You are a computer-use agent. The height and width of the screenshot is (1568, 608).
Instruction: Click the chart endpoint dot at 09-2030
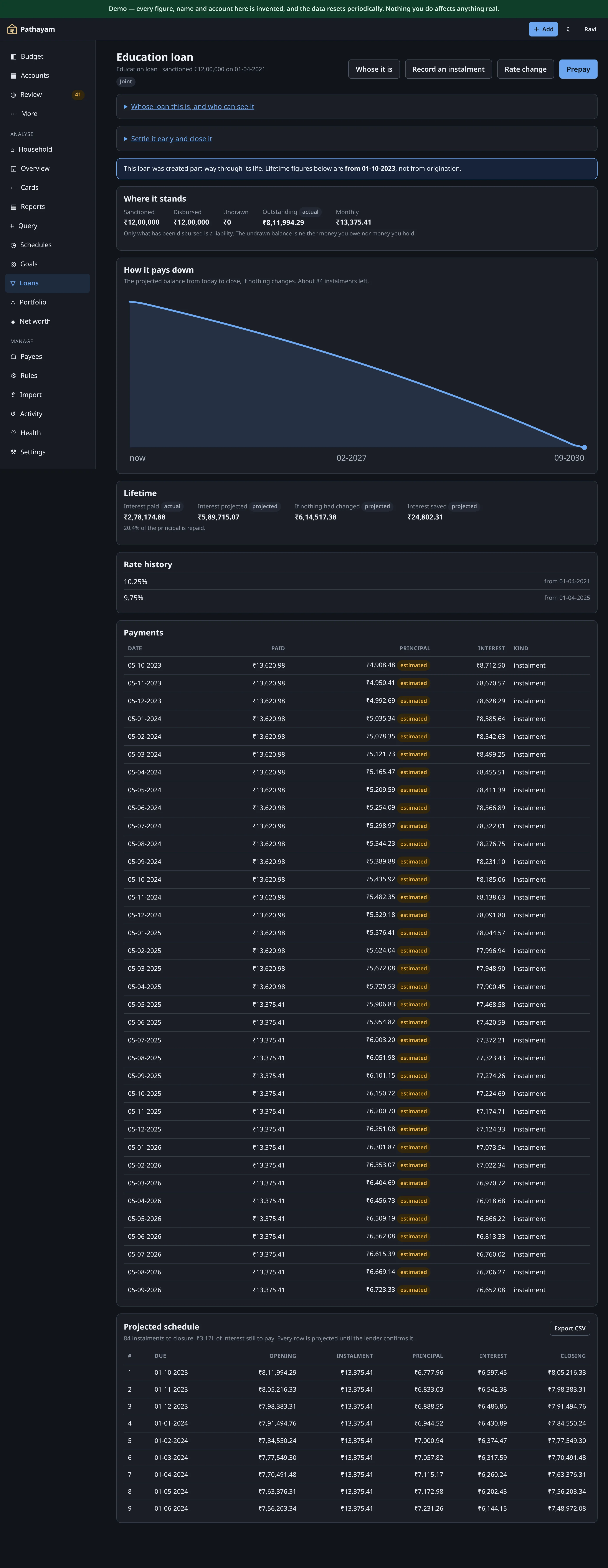584,447
